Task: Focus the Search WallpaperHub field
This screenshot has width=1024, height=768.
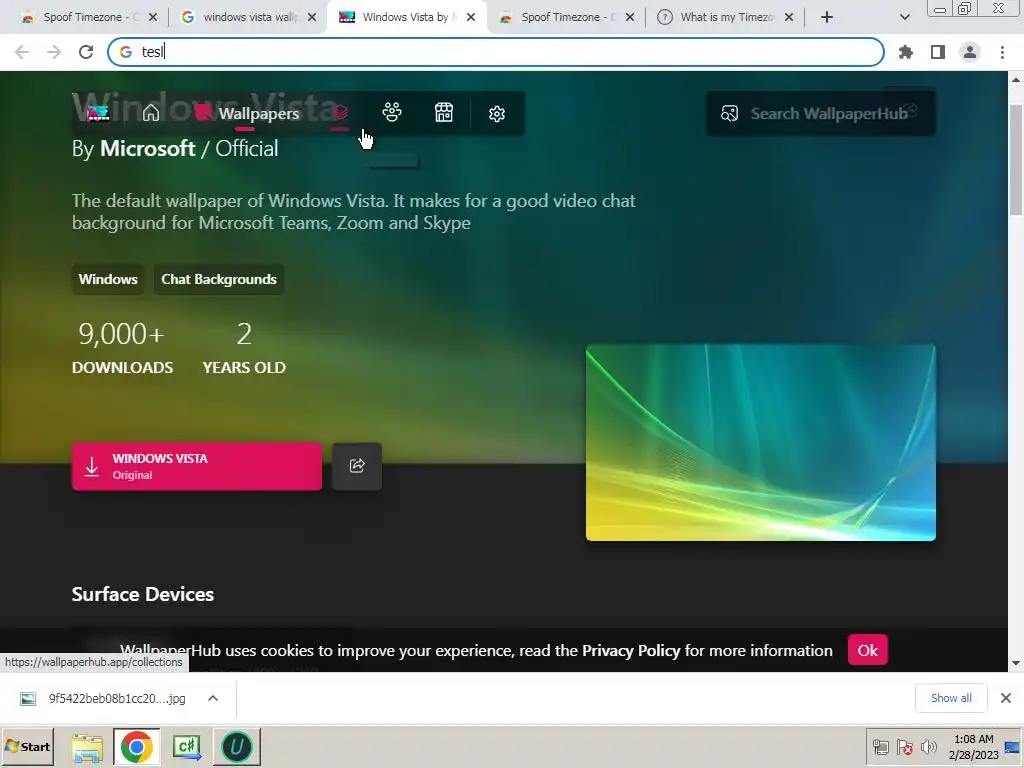Action: 820,114
